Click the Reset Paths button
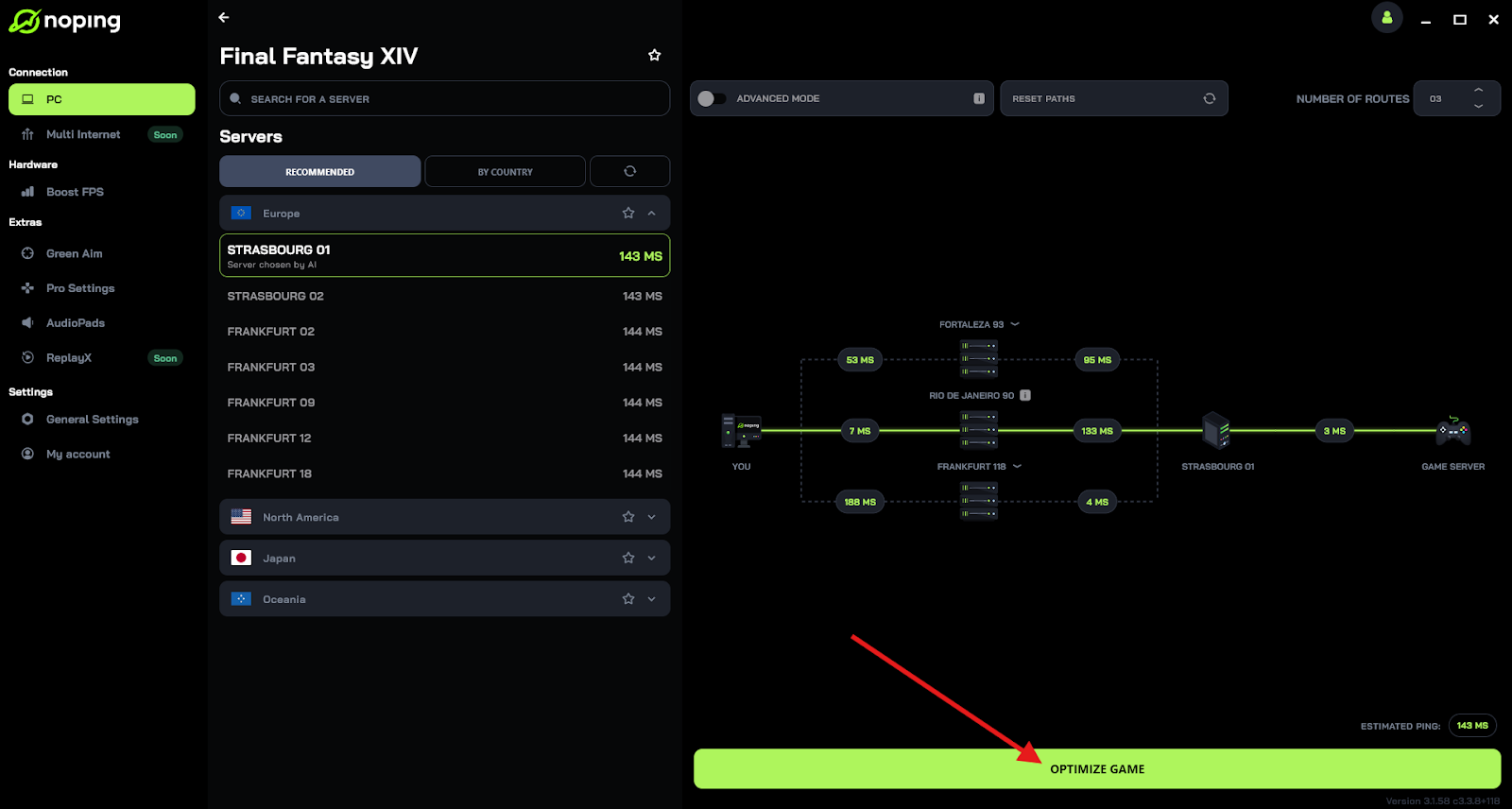This screenshot has height=809, width=1512. 1114,98
